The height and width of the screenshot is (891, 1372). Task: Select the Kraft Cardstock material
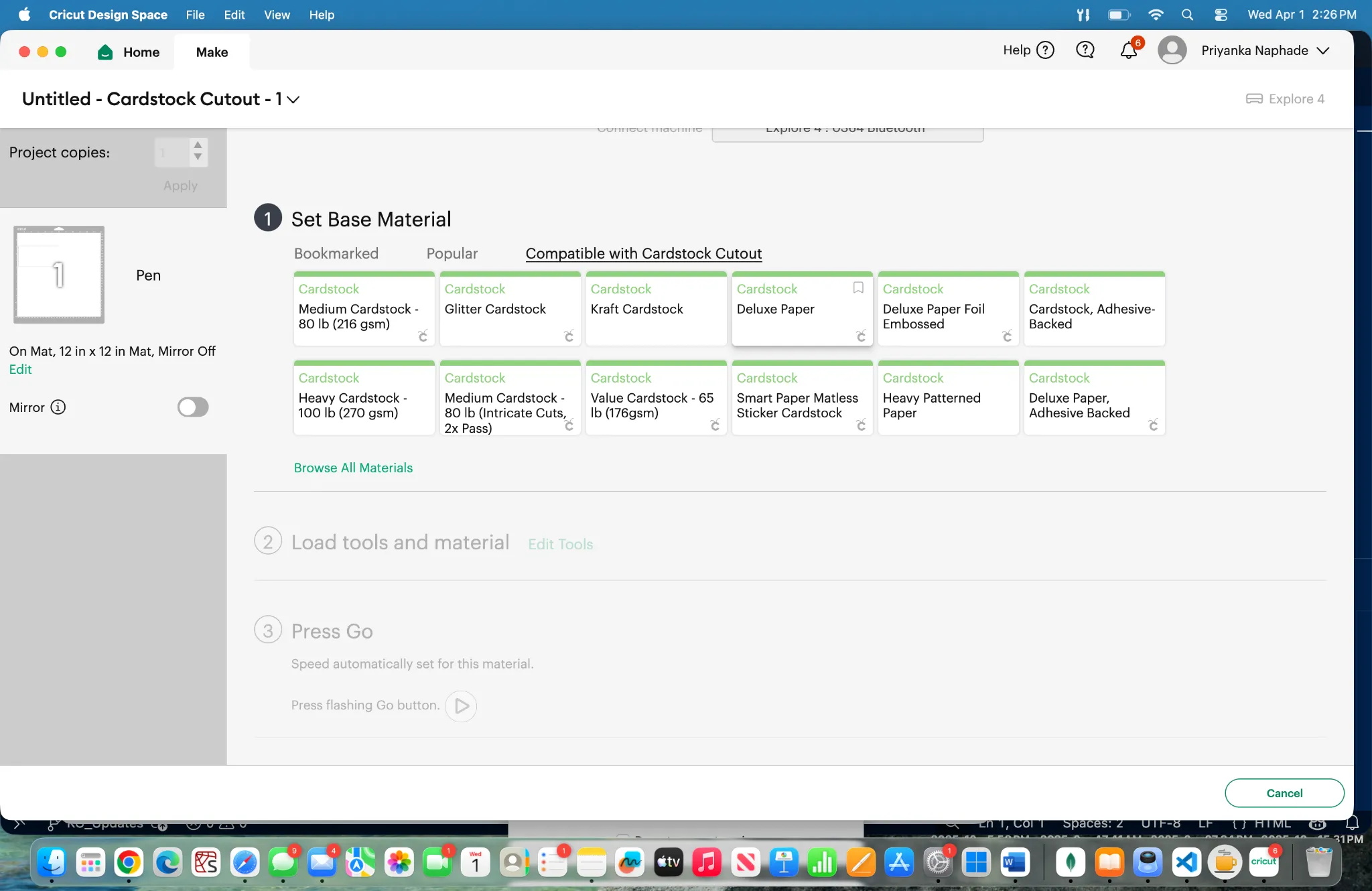click(656, 309)
